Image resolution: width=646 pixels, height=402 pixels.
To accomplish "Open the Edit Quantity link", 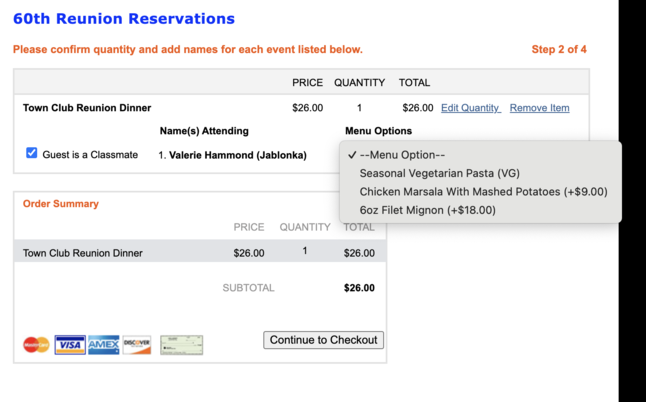I will pos(471,108).
